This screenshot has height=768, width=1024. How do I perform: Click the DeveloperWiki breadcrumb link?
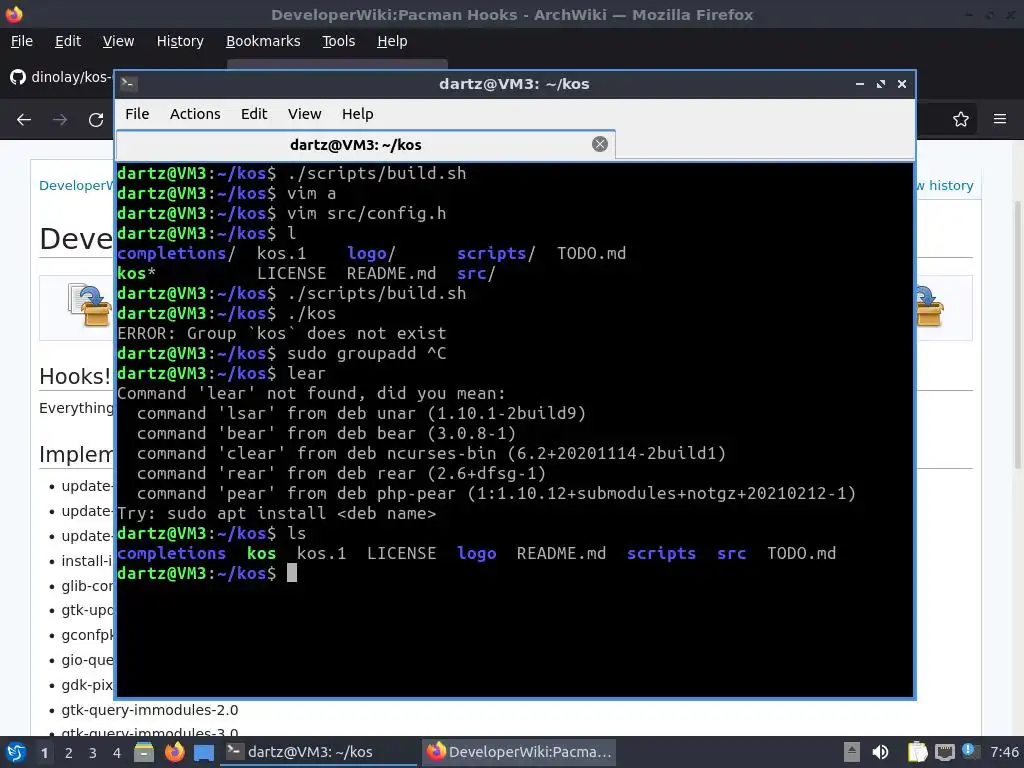(x=76, y=185)
